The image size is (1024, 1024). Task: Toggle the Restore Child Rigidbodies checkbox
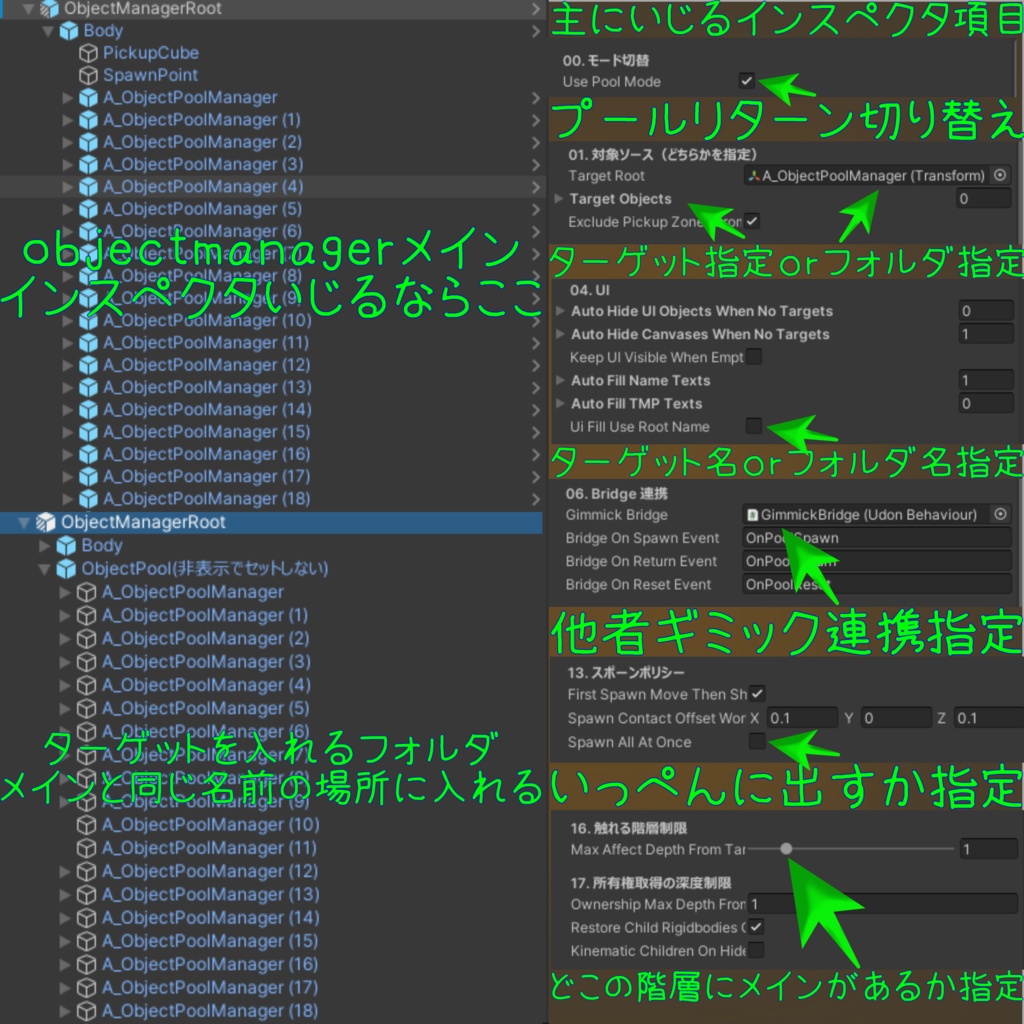point(756,927)
